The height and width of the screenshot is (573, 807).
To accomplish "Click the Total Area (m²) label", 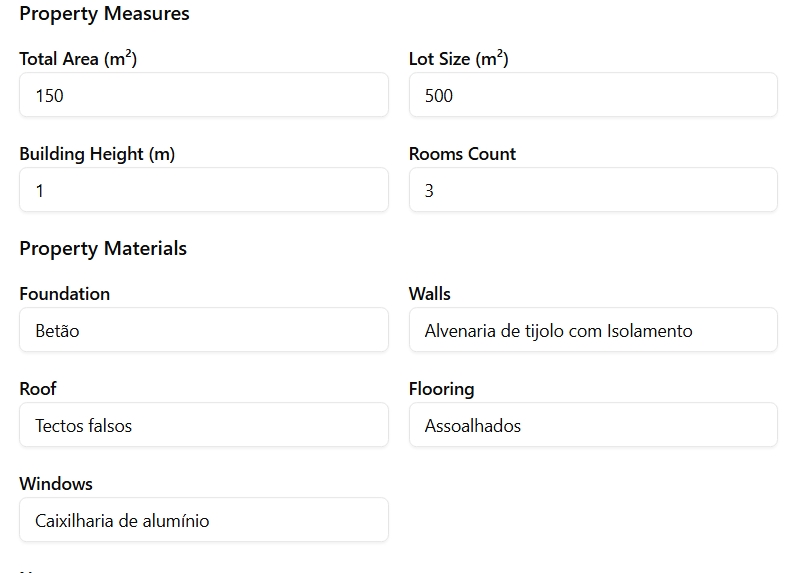I will pos(78,59).
